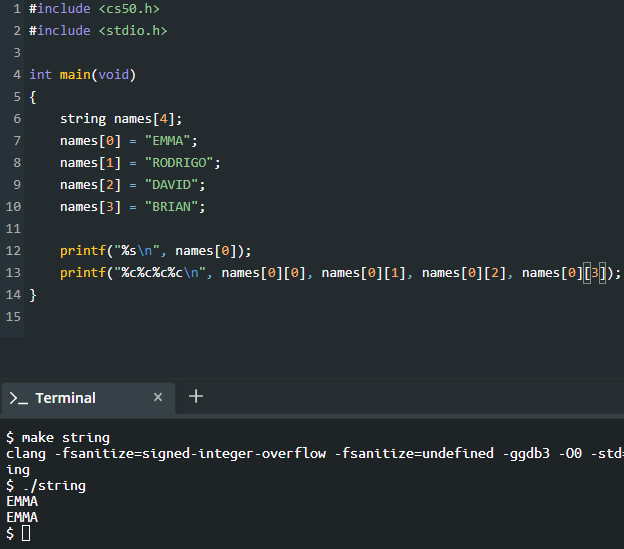Switch to the Terminal tab
Viewport: 624px width, 549px height.
[88, 398]
